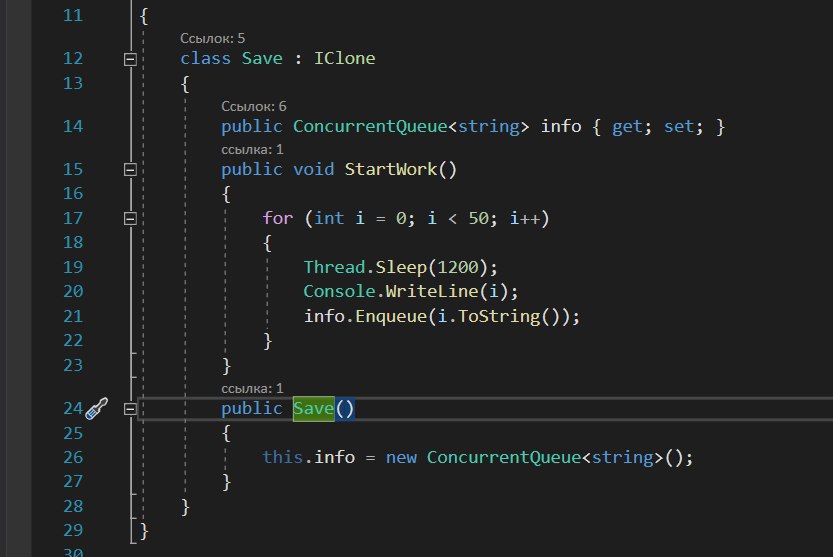Collapse the class Save block on line 12
Image resolution: width=833 pixels, height=557 pixels.
pyautogui.click(x=130, y=59)
